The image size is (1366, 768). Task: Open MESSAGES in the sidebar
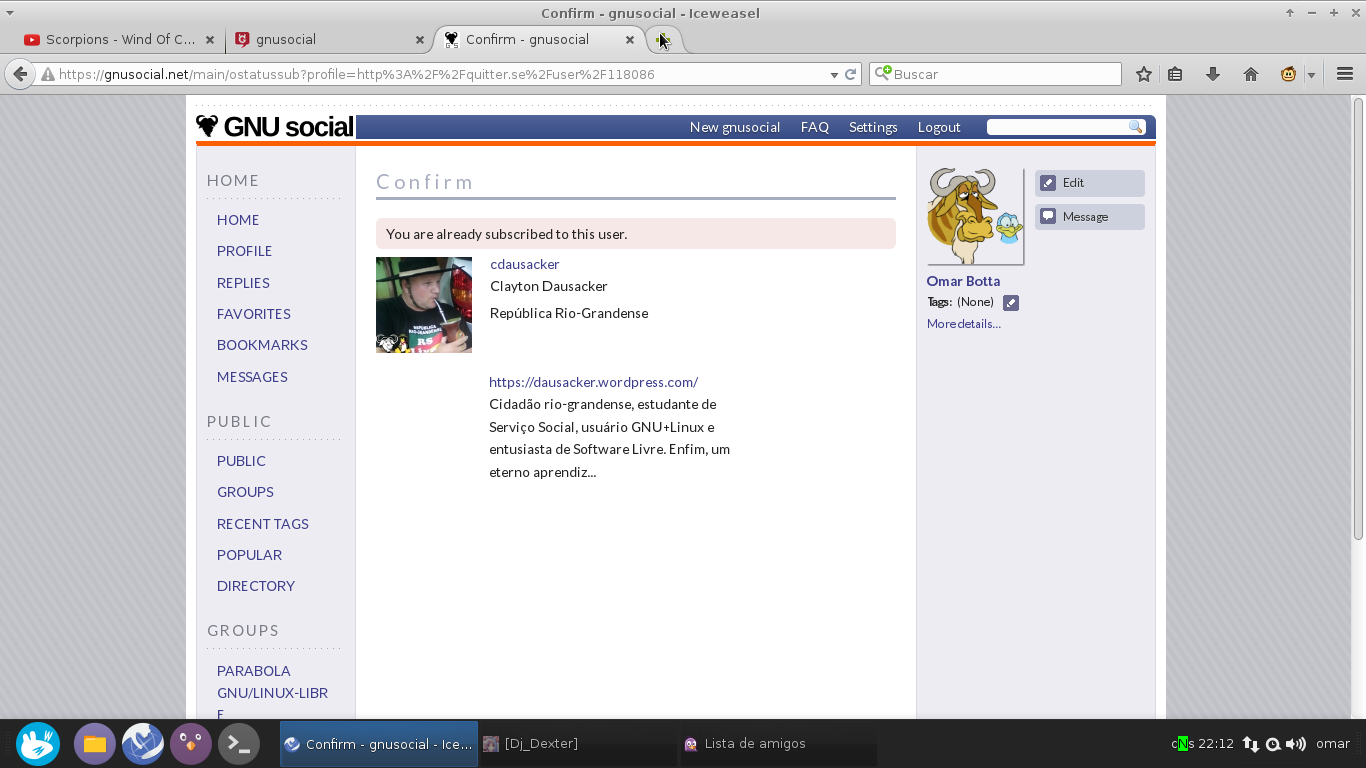[252, 377]
